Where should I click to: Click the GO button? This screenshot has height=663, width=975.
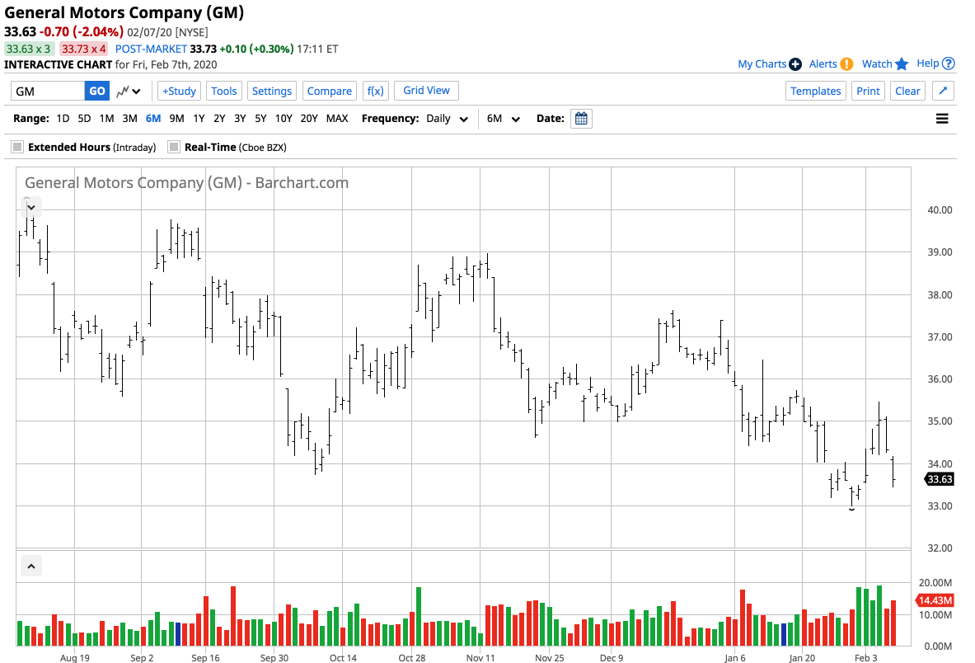[x=97, y=91]
